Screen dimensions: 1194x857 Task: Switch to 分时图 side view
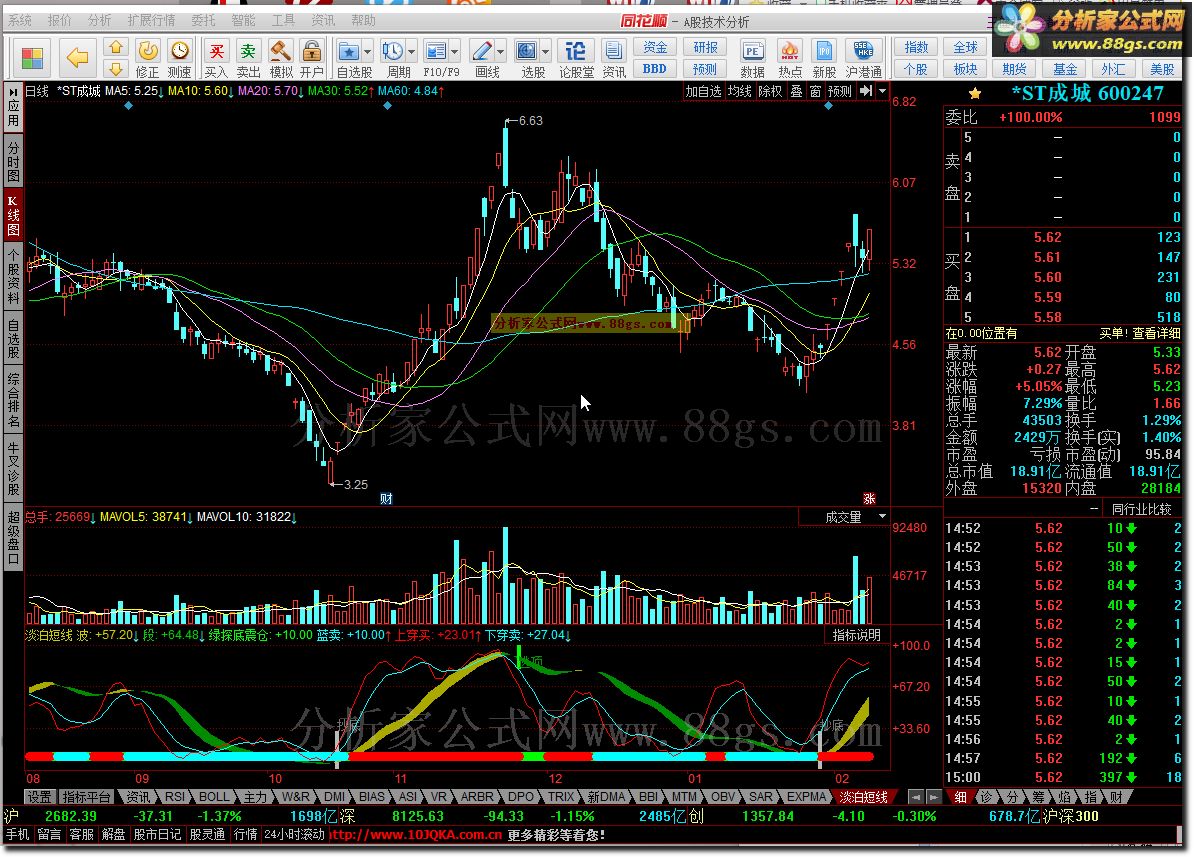13,160
